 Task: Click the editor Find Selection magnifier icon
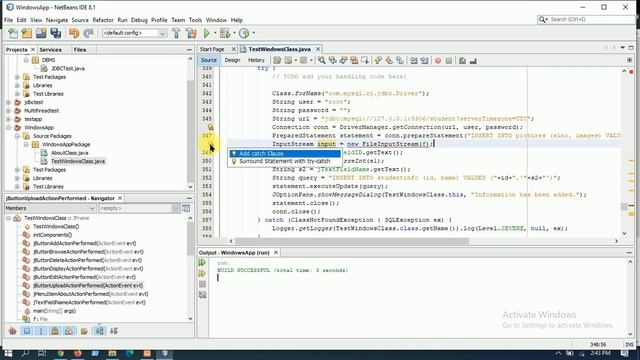pos(322,60)
